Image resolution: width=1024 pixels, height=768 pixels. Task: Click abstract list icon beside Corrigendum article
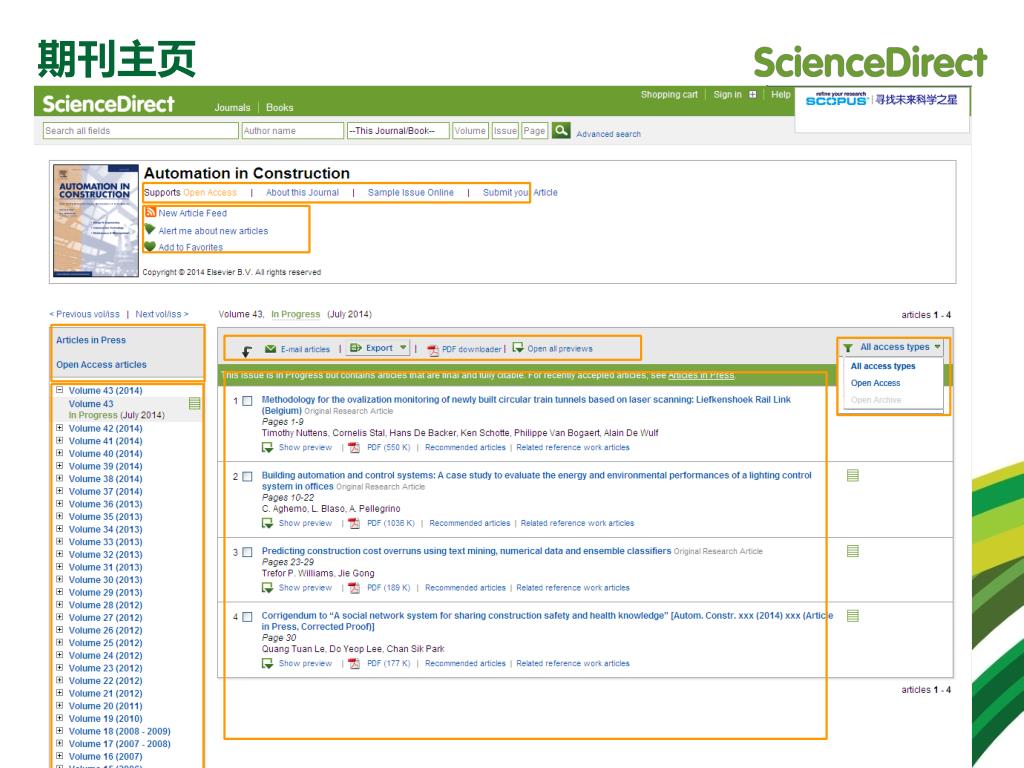point(852,616)
